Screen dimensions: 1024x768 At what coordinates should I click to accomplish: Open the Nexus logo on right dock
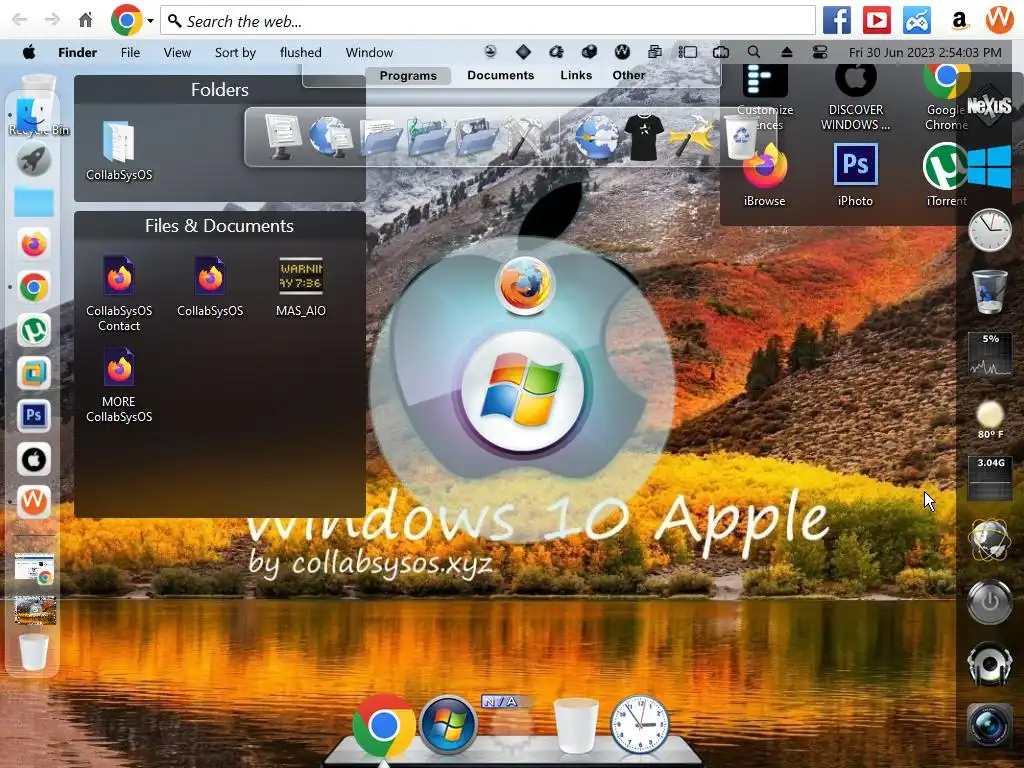pos(989,104)
